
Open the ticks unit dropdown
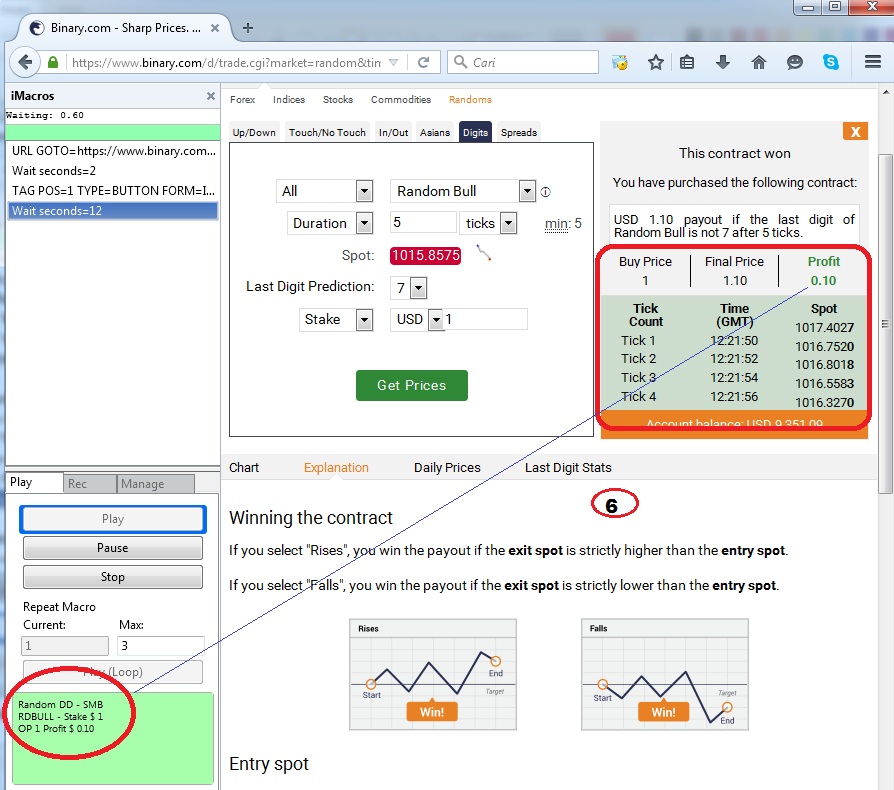click(x=488, y=223)
